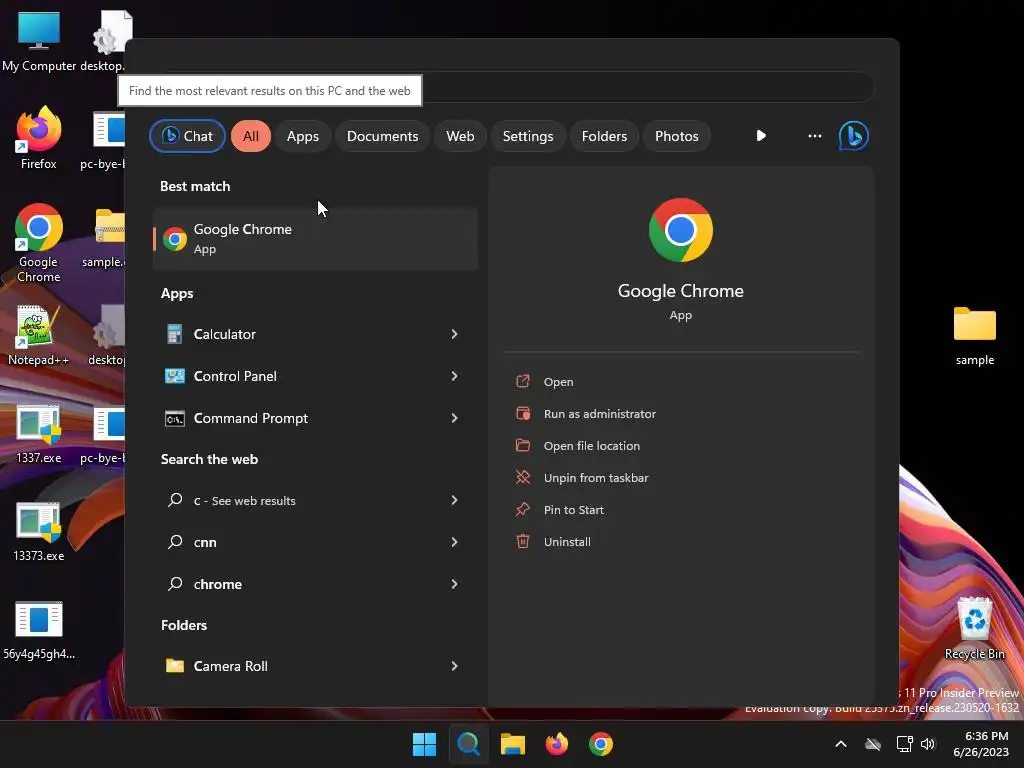The width and height of the screenshot is (1024, 768).
Task: Switch to the Documents filter
Action: pos(382,136)
